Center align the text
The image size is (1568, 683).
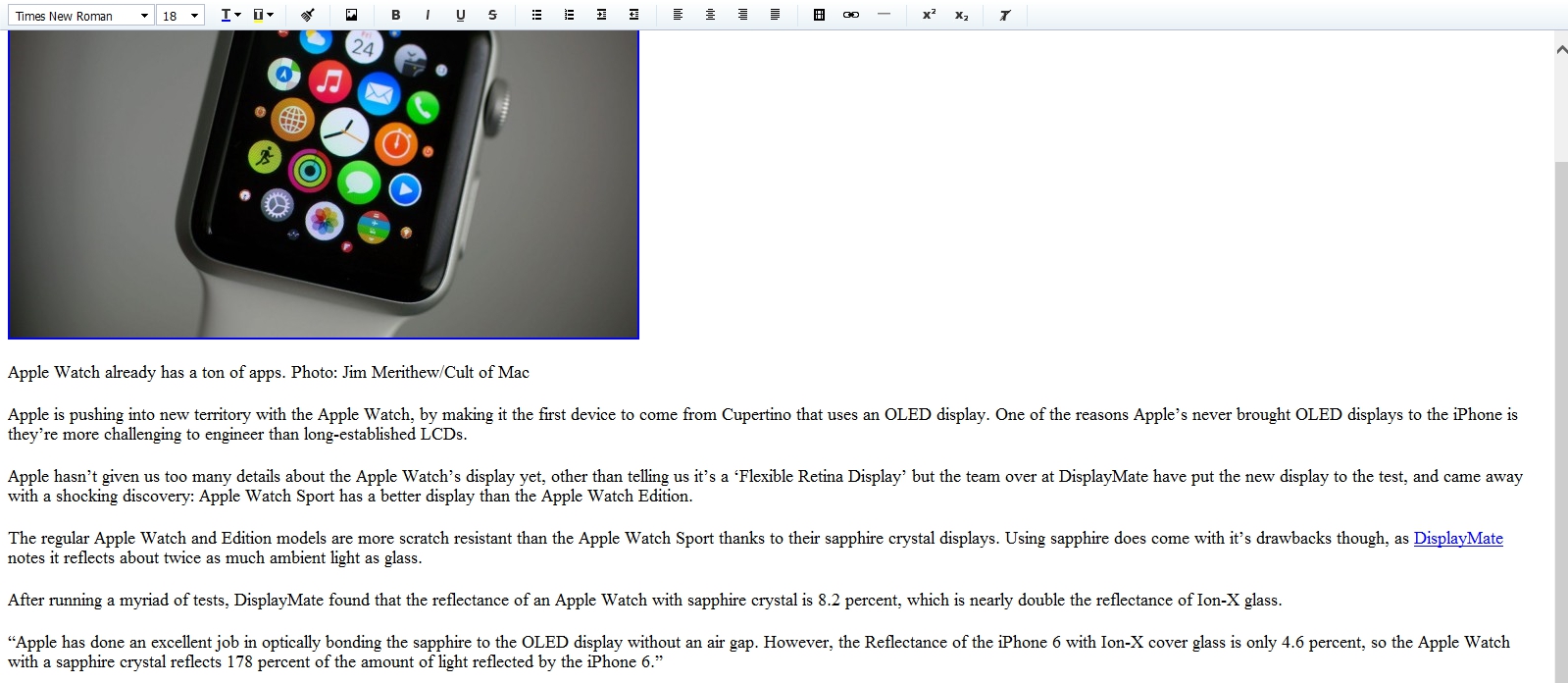[710, 15]
